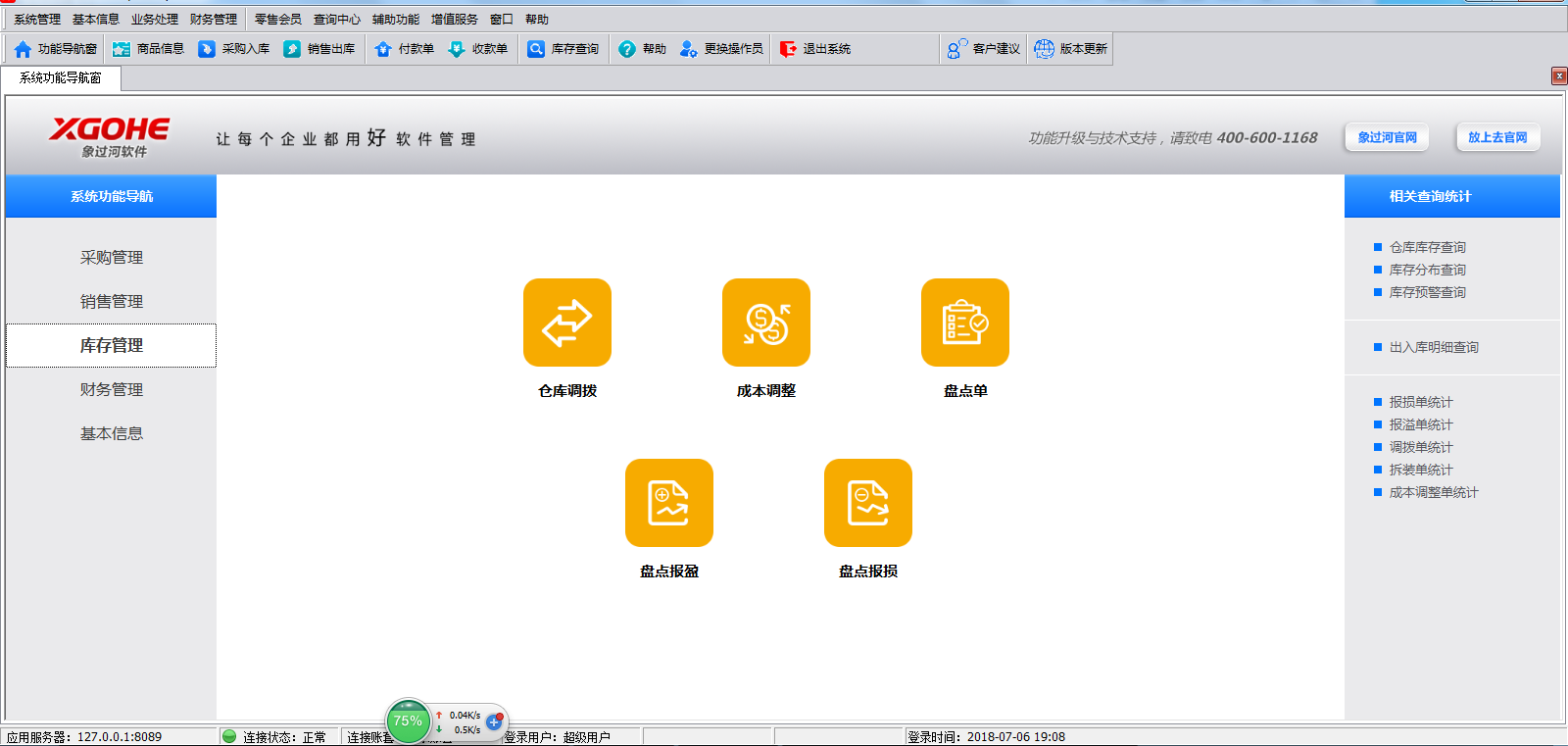Click the 应用服务器: 127.0.0.1:8089 status text
The height and width of the screenshot is (746, 1568).
[x=84, y=737]
